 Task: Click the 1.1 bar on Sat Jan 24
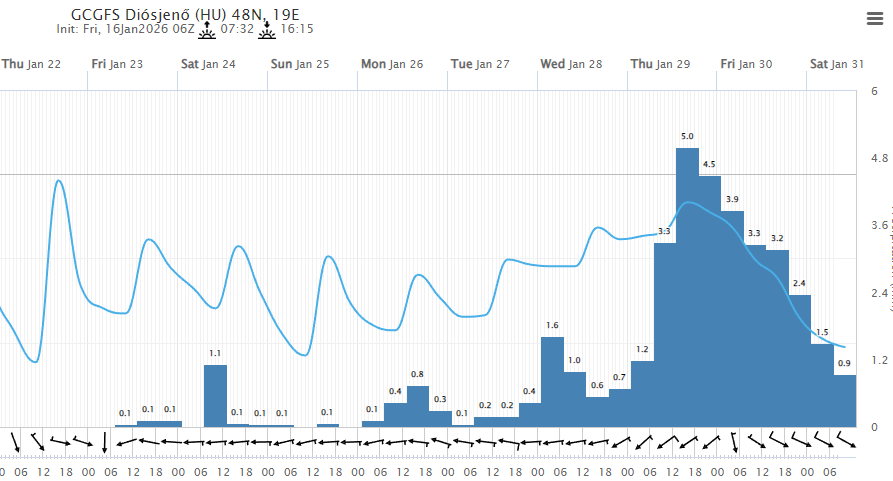coord(215,395)
